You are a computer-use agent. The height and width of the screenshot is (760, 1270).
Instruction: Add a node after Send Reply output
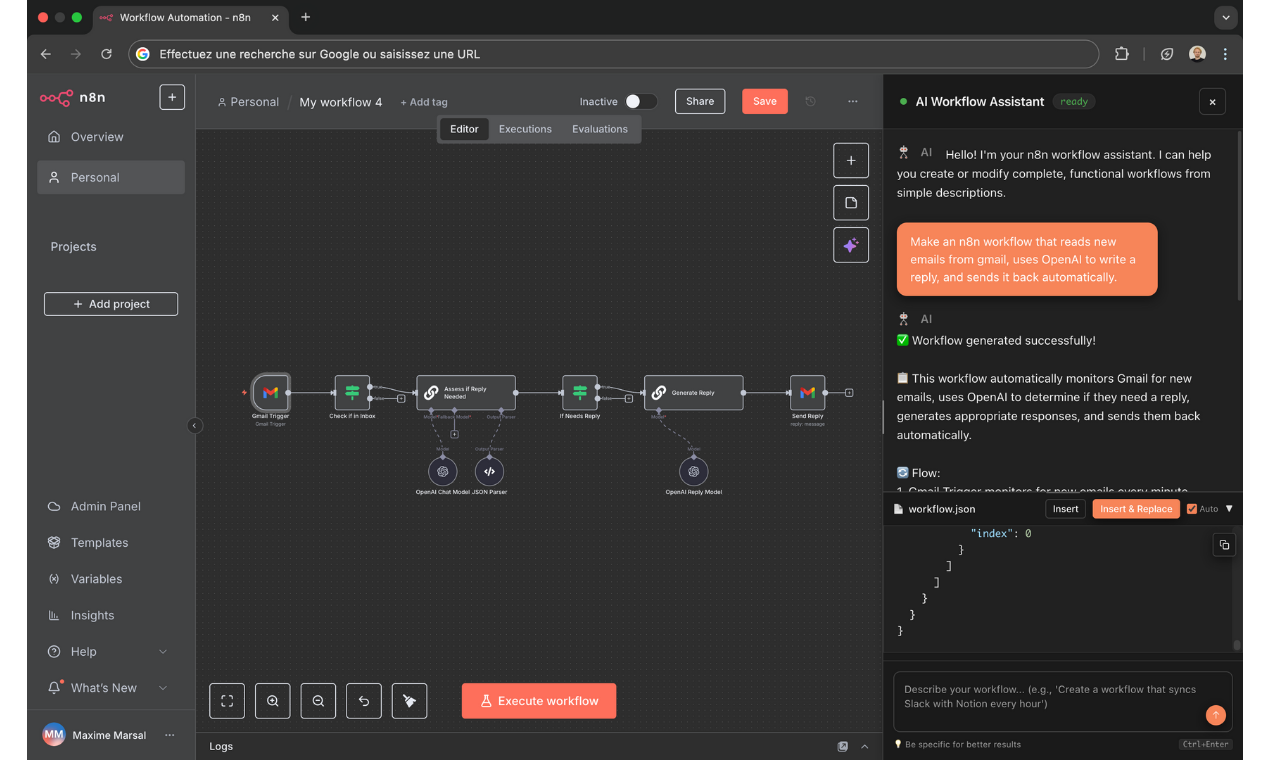click(x=849, y=393)
